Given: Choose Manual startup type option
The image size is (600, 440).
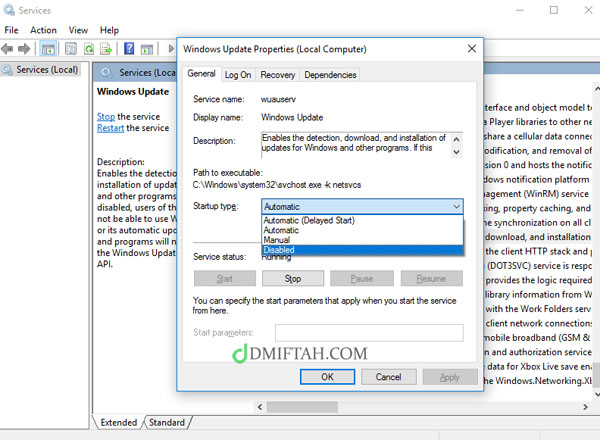Looking at the screenshot, I should (x=362, y=240).
